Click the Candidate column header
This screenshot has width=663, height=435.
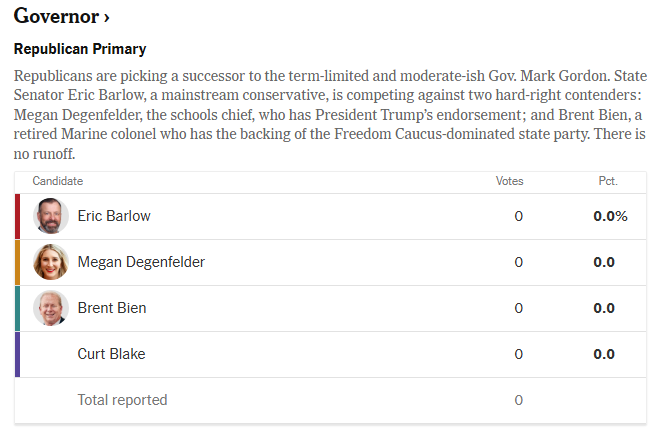(x=58, y=181)
